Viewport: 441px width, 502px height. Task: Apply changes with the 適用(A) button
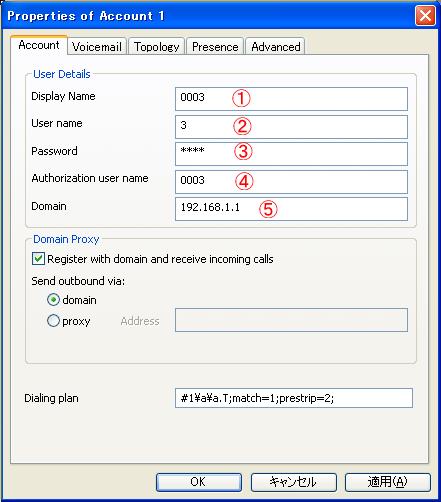click(x=388, y=482)
